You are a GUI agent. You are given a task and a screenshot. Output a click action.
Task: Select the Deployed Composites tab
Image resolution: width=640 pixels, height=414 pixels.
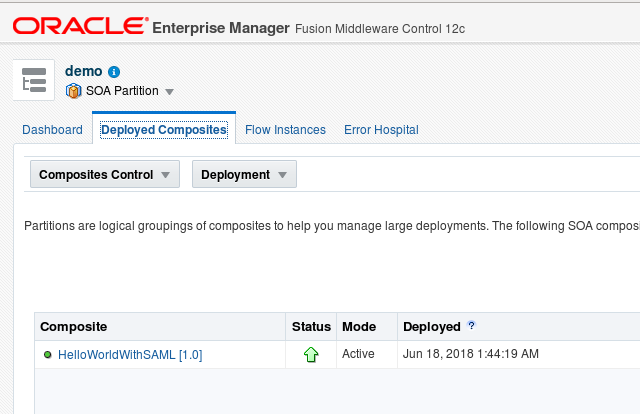164,130
